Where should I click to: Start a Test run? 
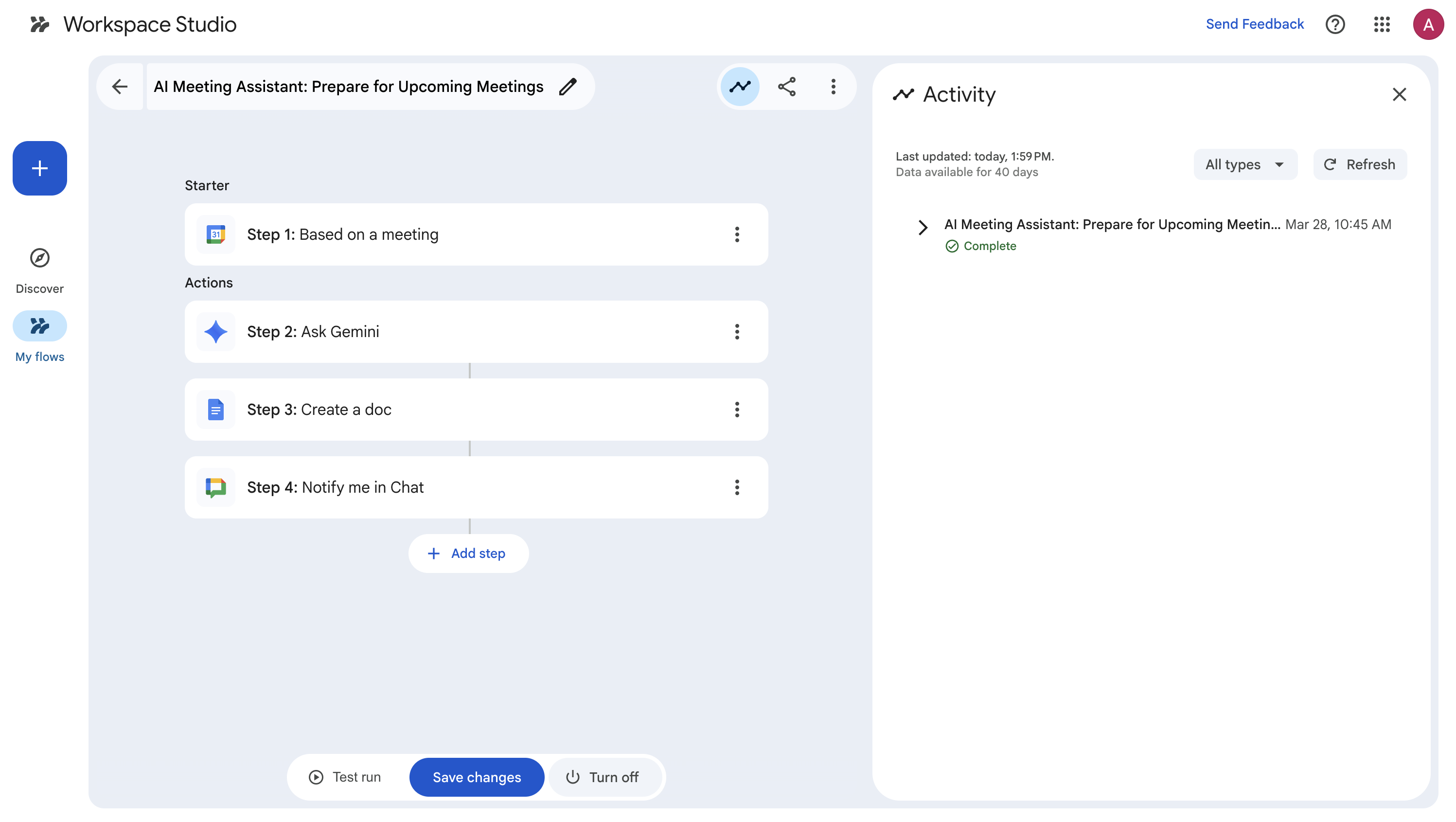tap(345, 777)
